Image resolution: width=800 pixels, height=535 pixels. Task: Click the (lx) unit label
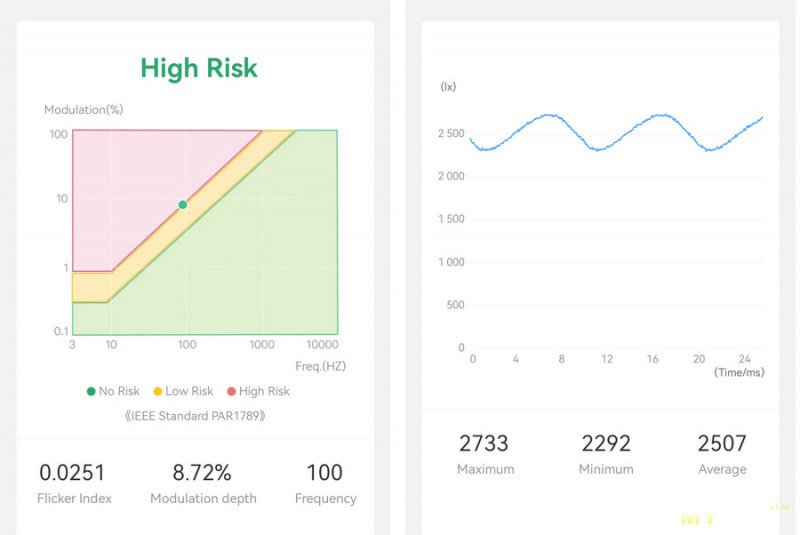(448, 87)
